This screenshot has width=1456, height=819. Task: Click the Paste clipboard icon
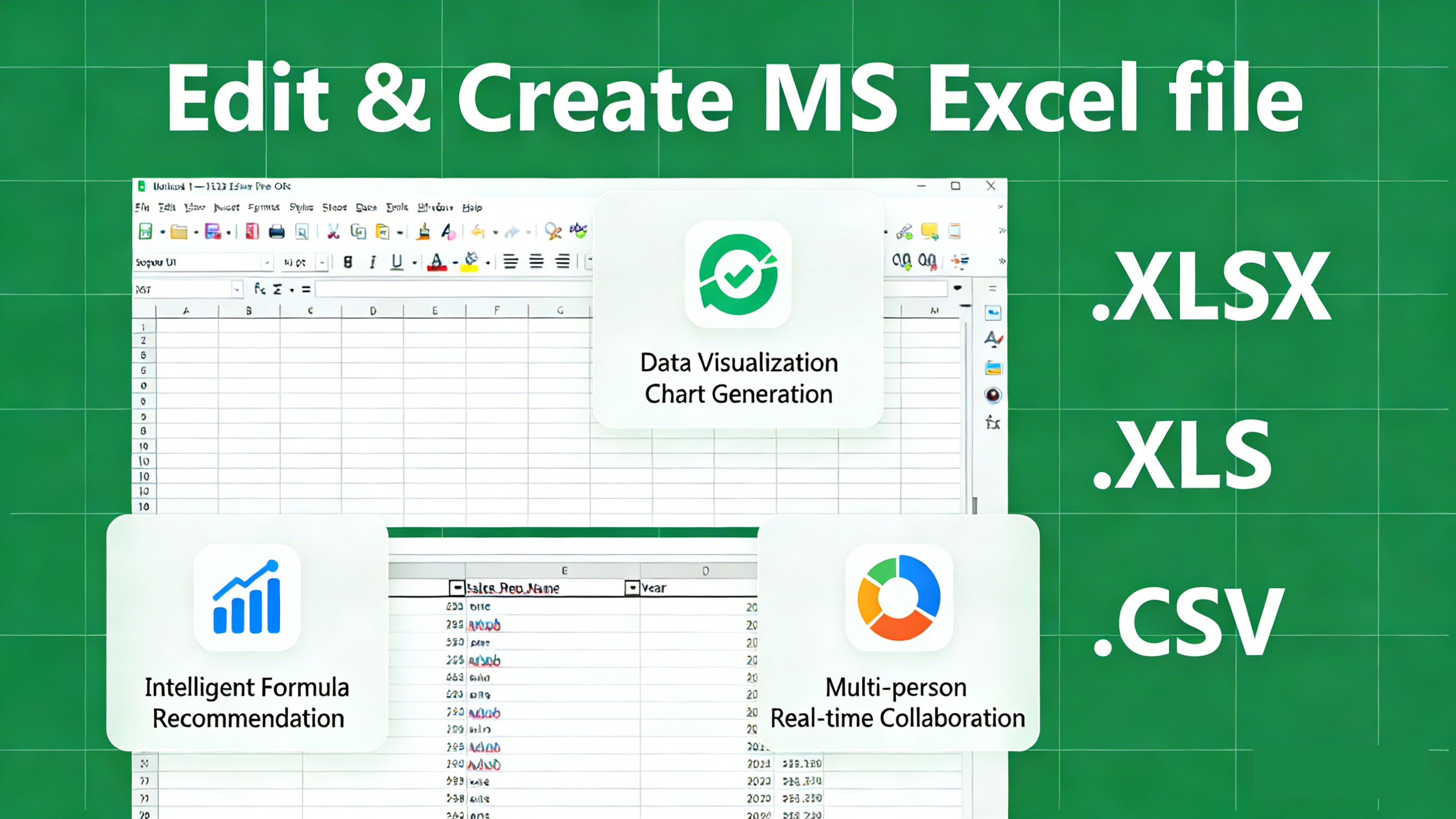[382, 232]
